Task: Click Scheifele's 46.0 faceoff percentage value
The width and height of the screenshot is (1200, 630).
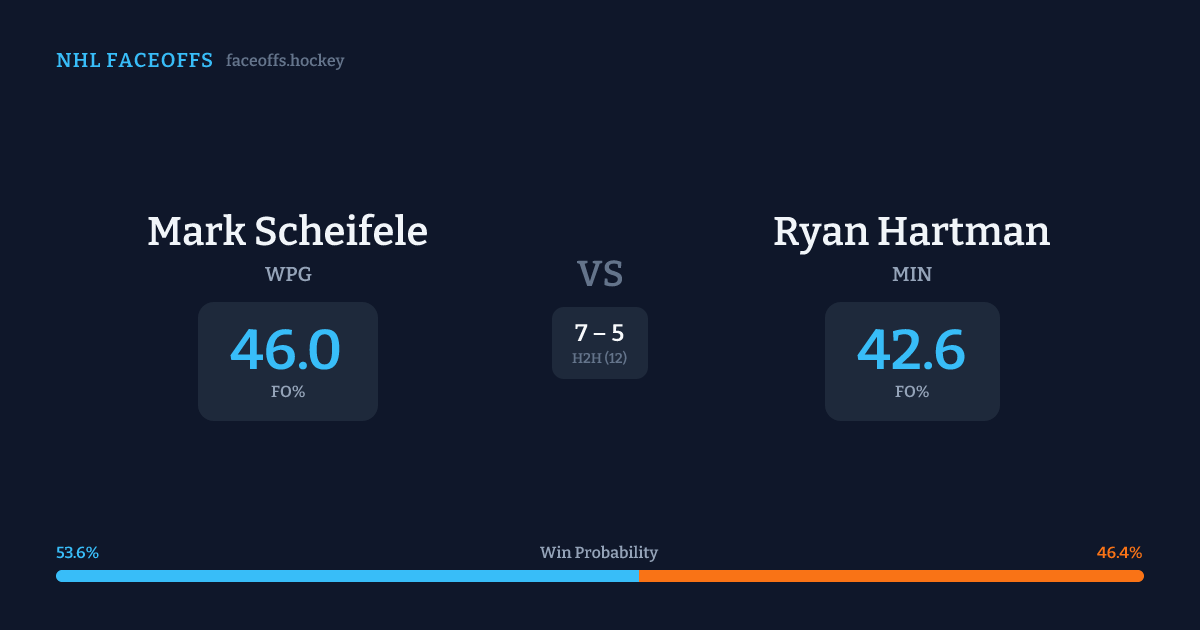Action: point(286,350)
